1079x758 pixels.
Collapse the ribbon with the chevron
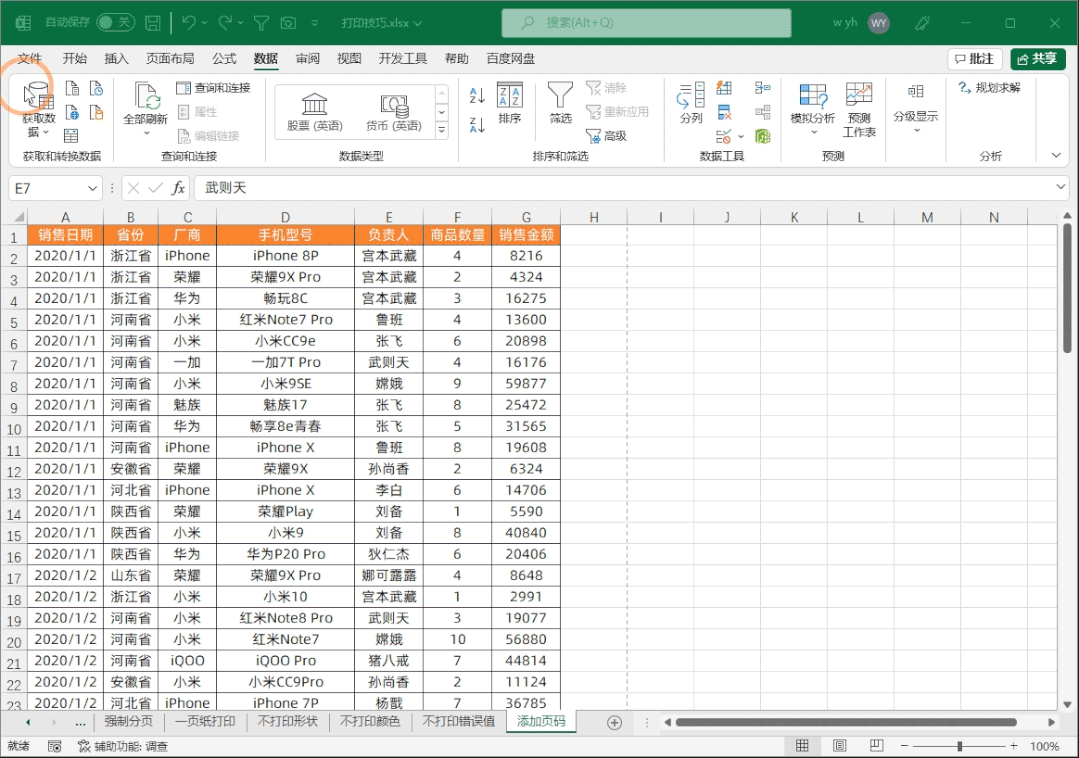click(x=1056, y=155)
